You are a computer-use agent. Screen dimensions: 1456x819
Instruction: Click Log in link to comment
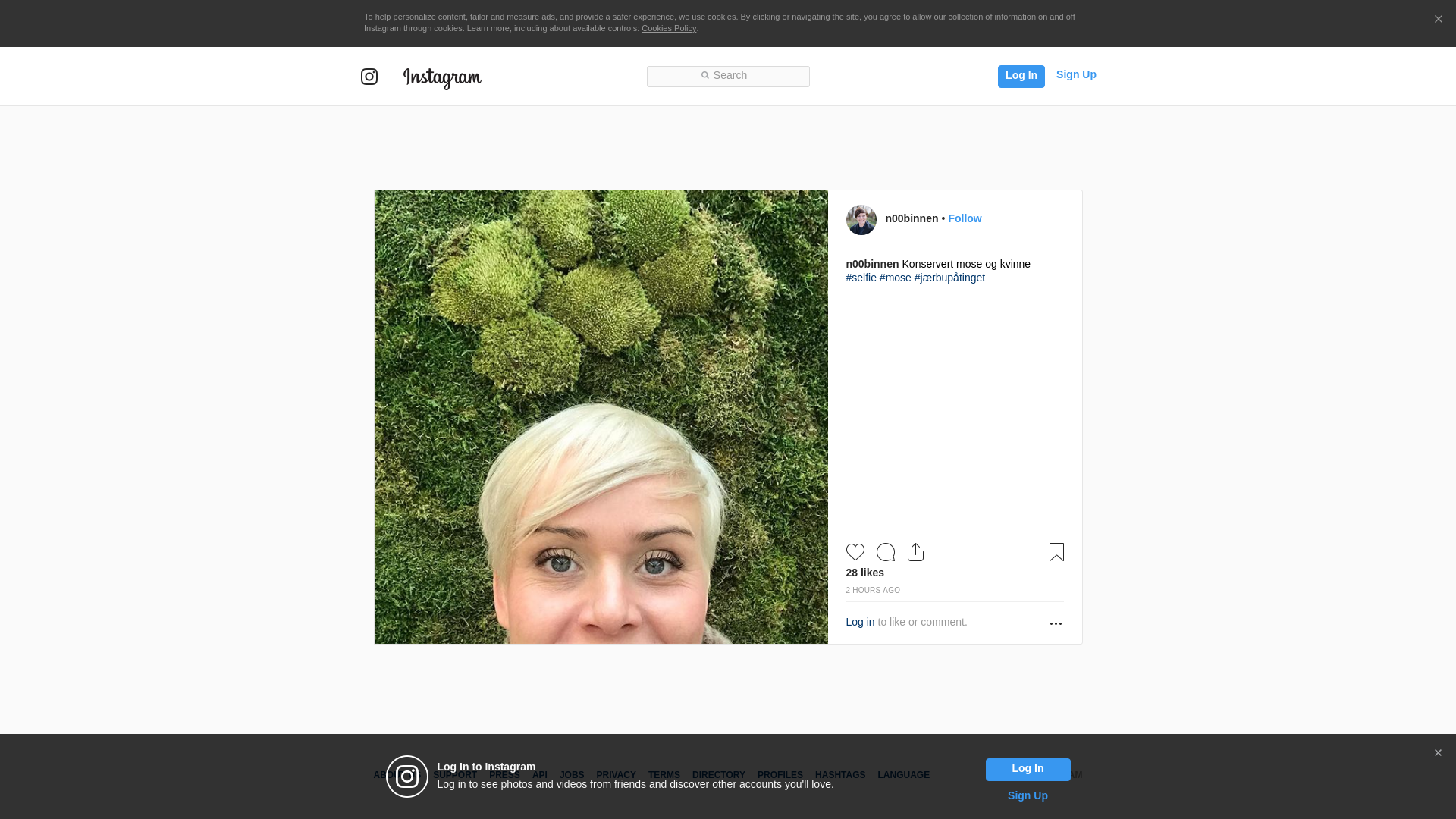860,622
